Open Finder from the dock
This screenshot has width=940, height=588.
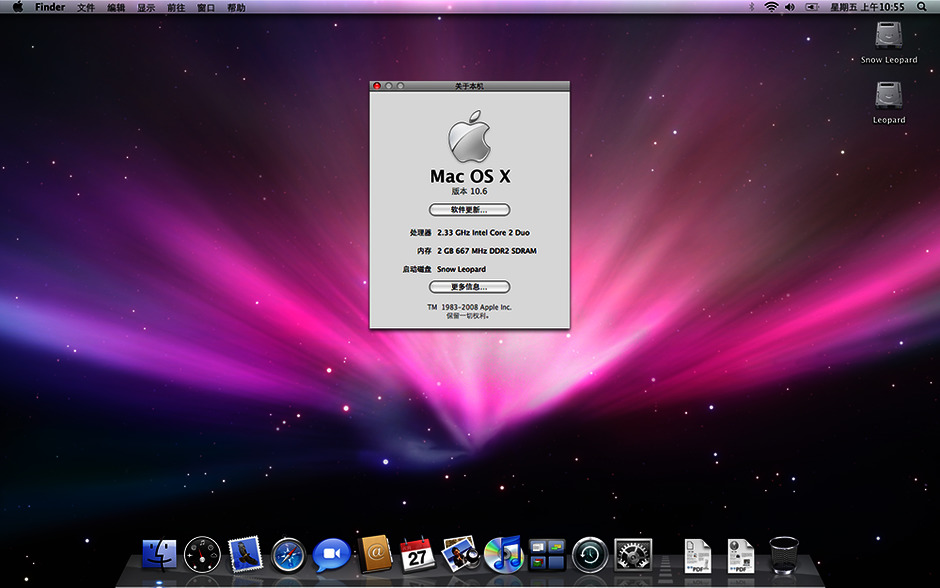[159, 553]
